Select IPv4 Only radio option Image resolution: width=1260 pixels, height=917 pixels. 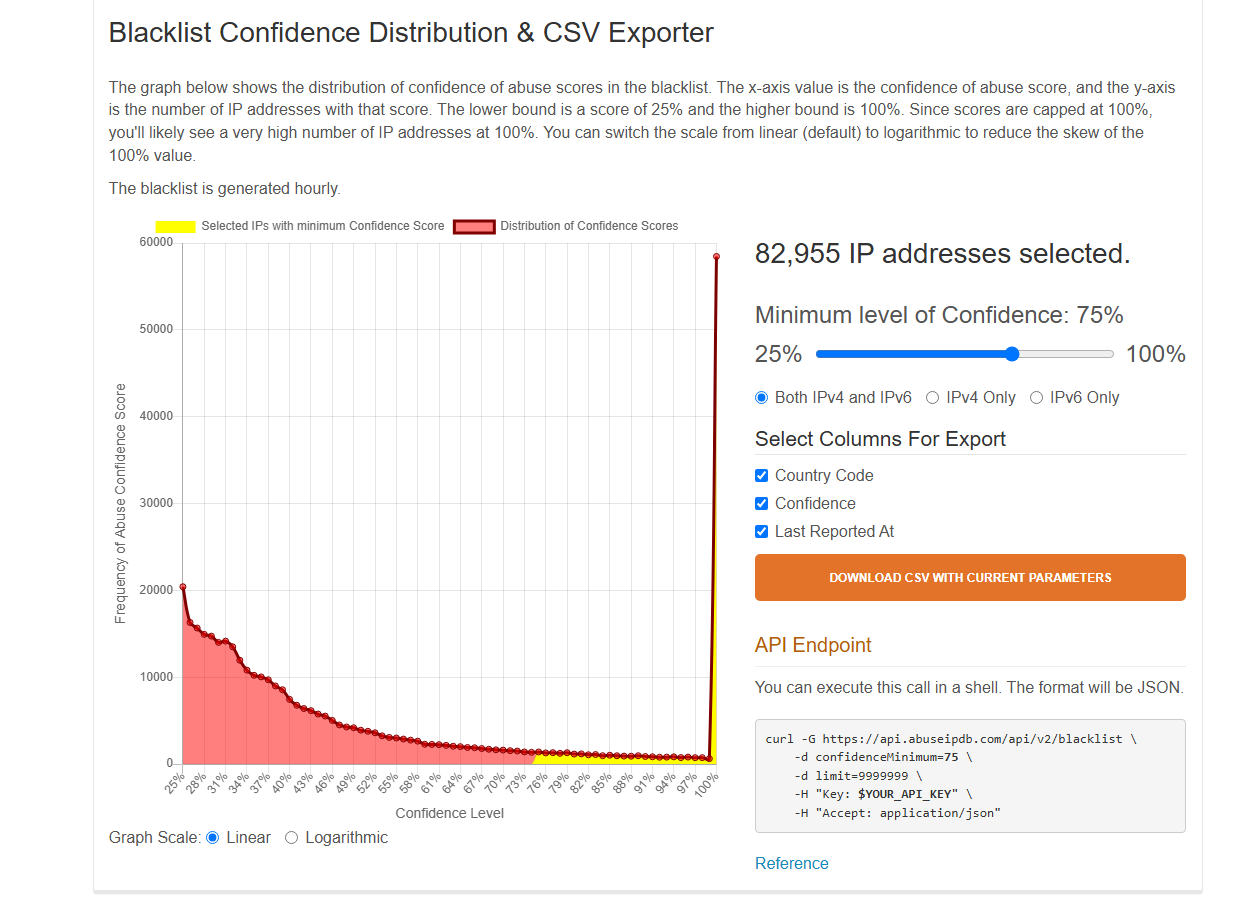pyautogui.click(x=932, y=398)
